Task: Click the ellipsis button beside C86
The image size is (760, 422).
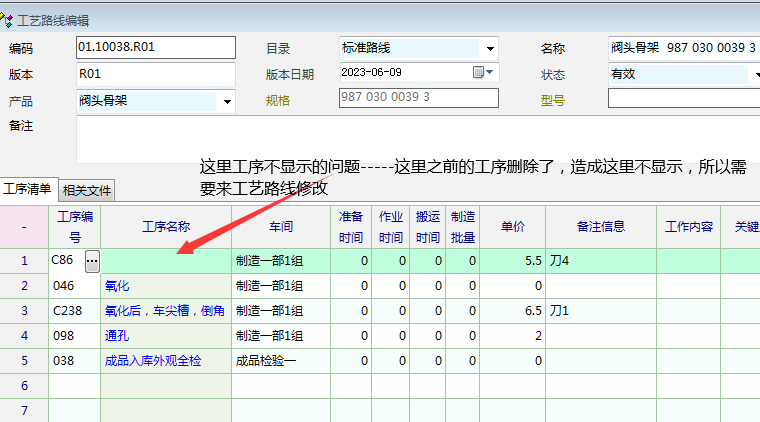Action: coord(92,260)
